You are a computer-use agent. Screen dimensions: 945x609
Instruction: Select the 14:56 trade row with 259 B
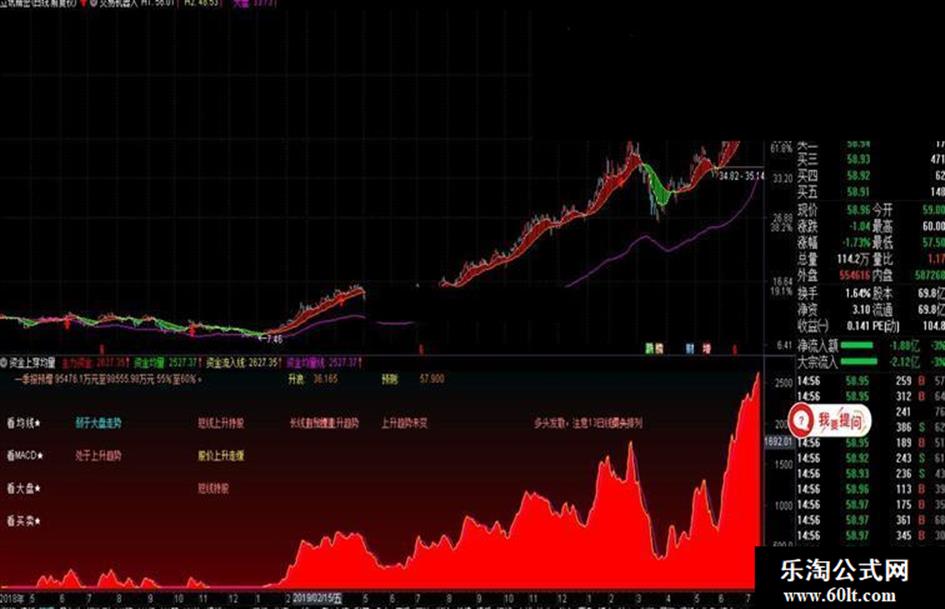pyautogui.click(x=871, y=381)
